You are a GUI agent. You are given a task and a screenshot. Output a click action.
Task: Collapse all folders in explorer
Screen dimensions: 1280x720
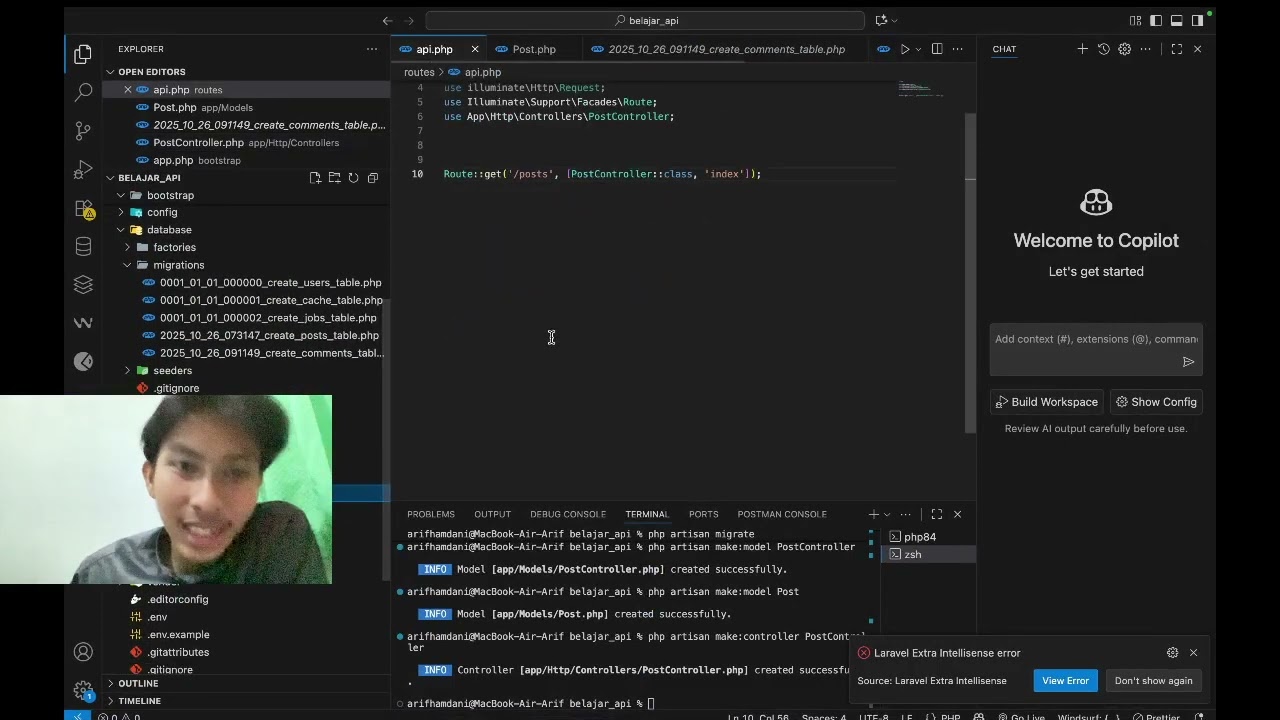372,178
